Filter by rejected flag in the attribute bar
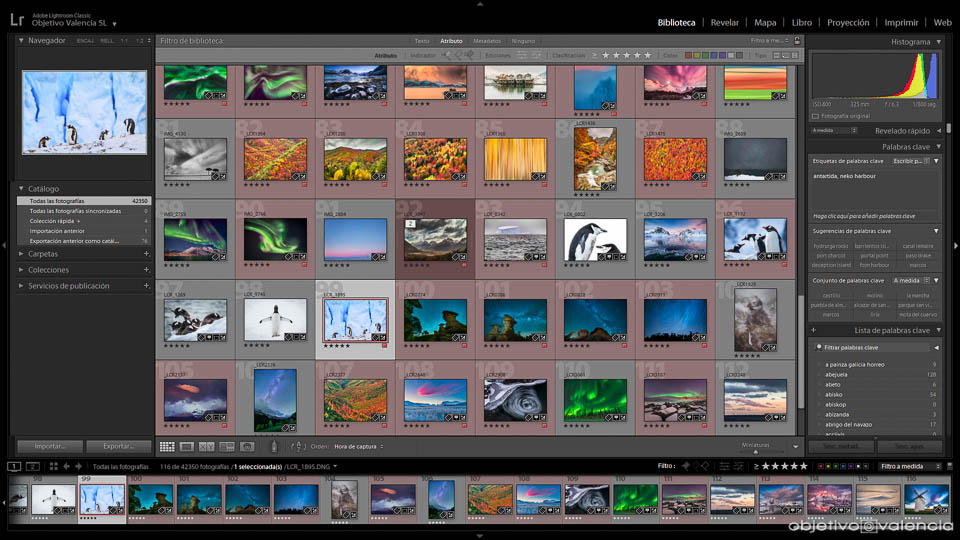Image resolution: width=960 pixels, height=540 pixels. pyautogui.click(x=470, y=55)
